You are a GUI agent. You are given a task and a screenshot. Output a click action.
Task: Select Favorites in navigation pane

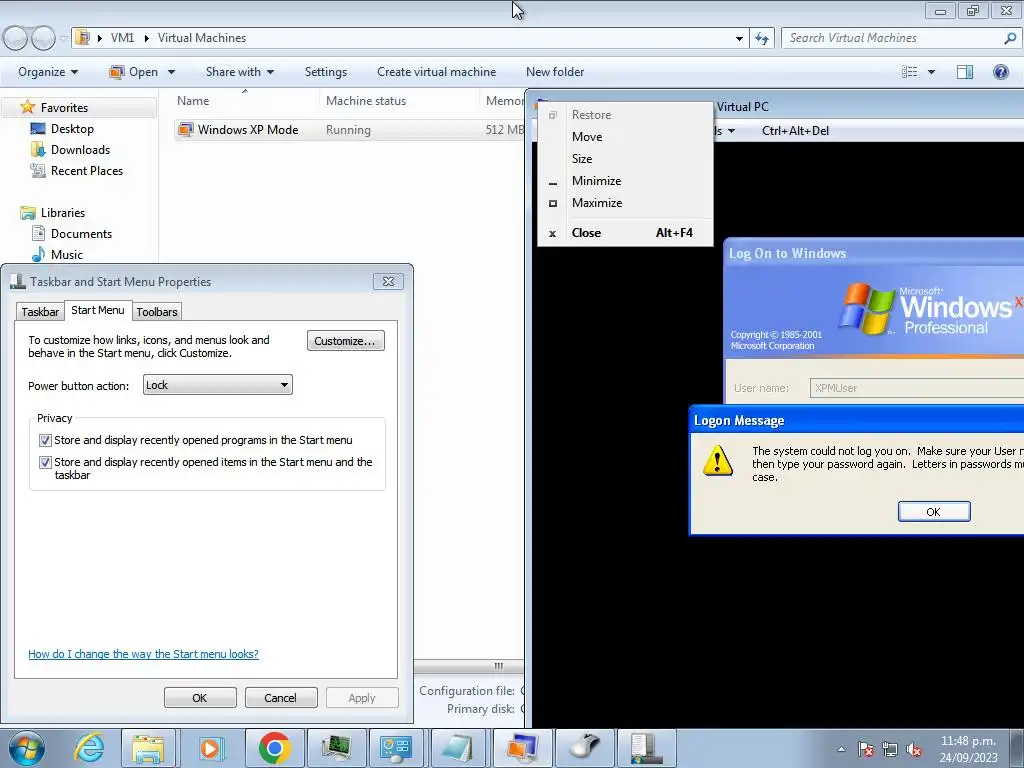tap(64, 108)
